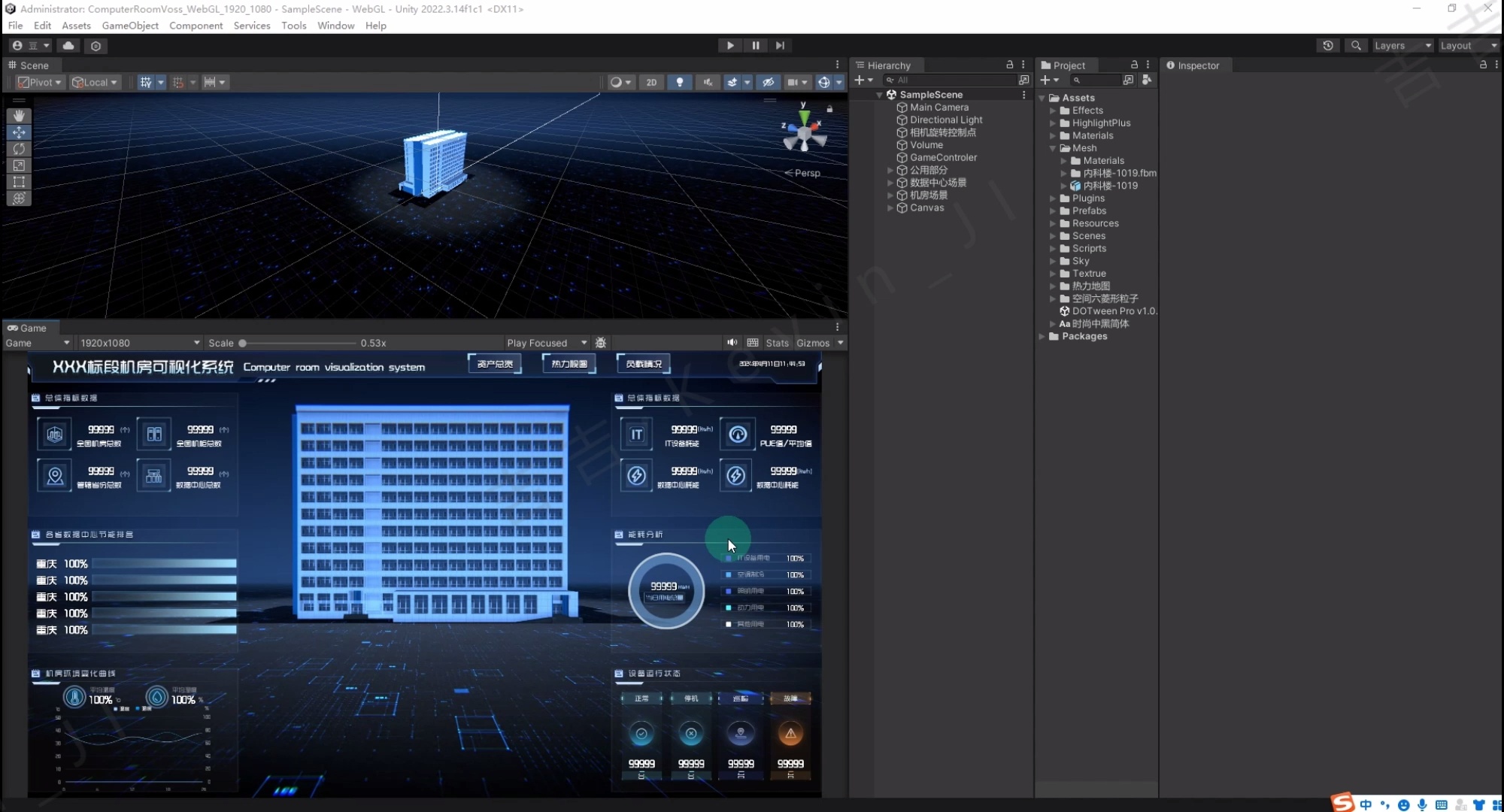This screenshot has width=1504, height=812.
Task: Expand the Canvas object in Hierarchy
Action: [890, 208]
